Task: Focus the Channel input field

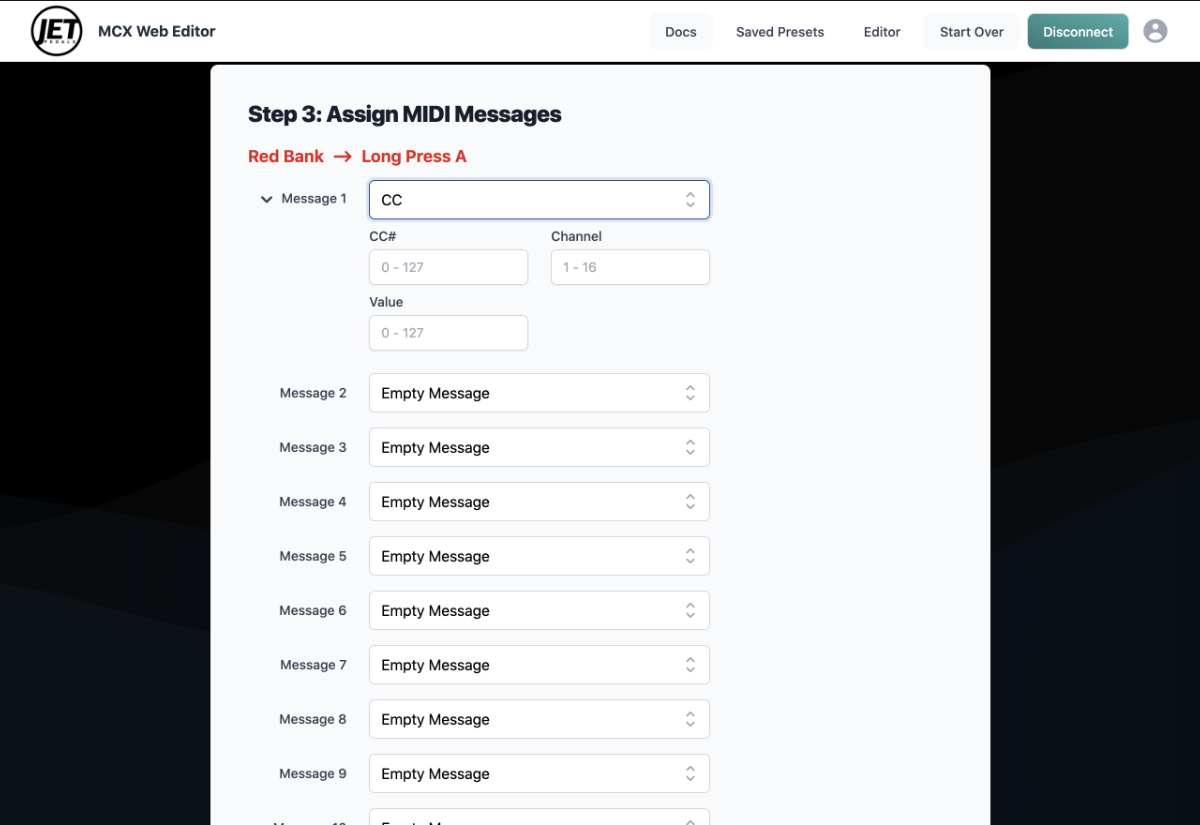Action: click(630, 267)
